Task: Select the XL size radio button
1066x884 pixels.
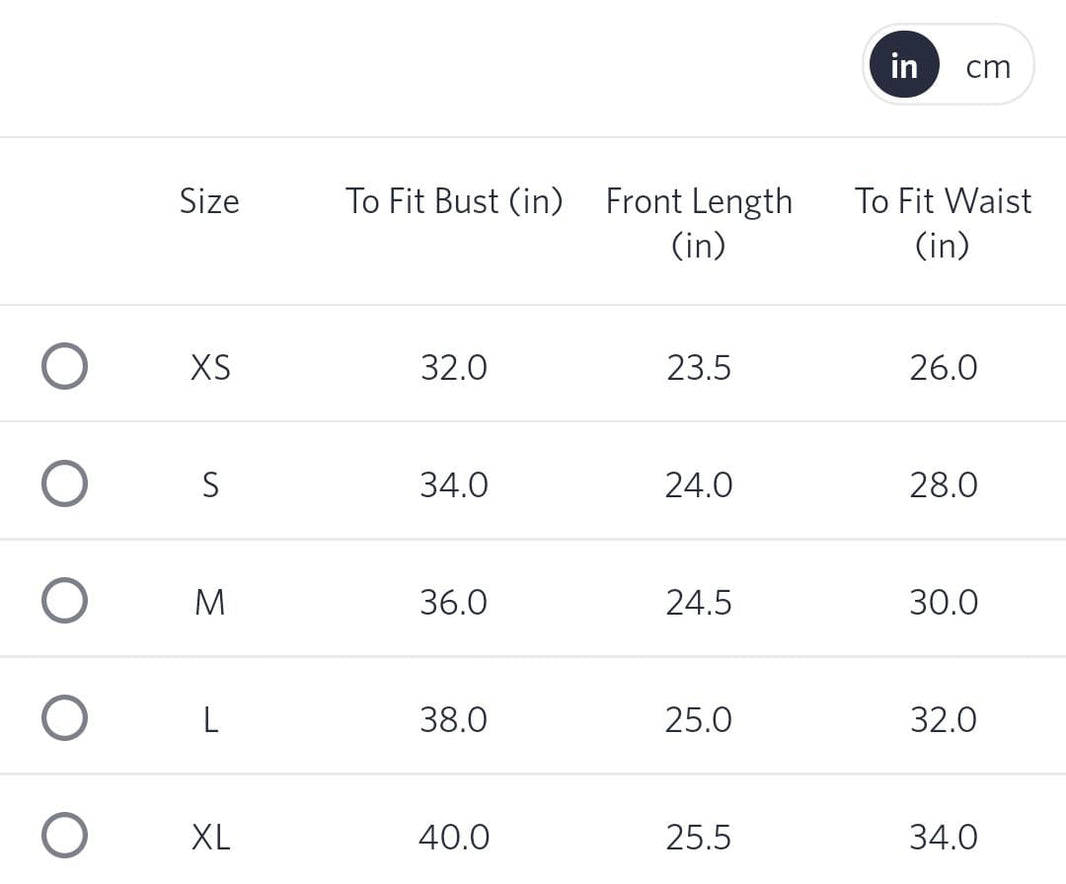Action: pos(64,836)
